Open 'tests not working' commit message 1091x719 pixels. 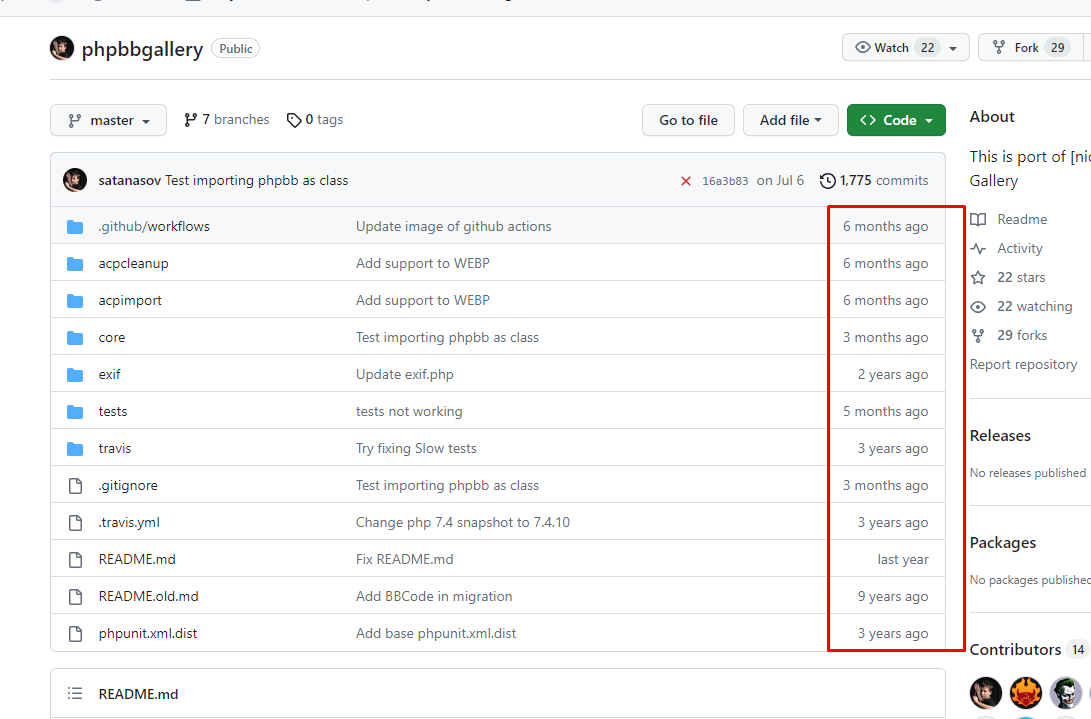(409, 411)
